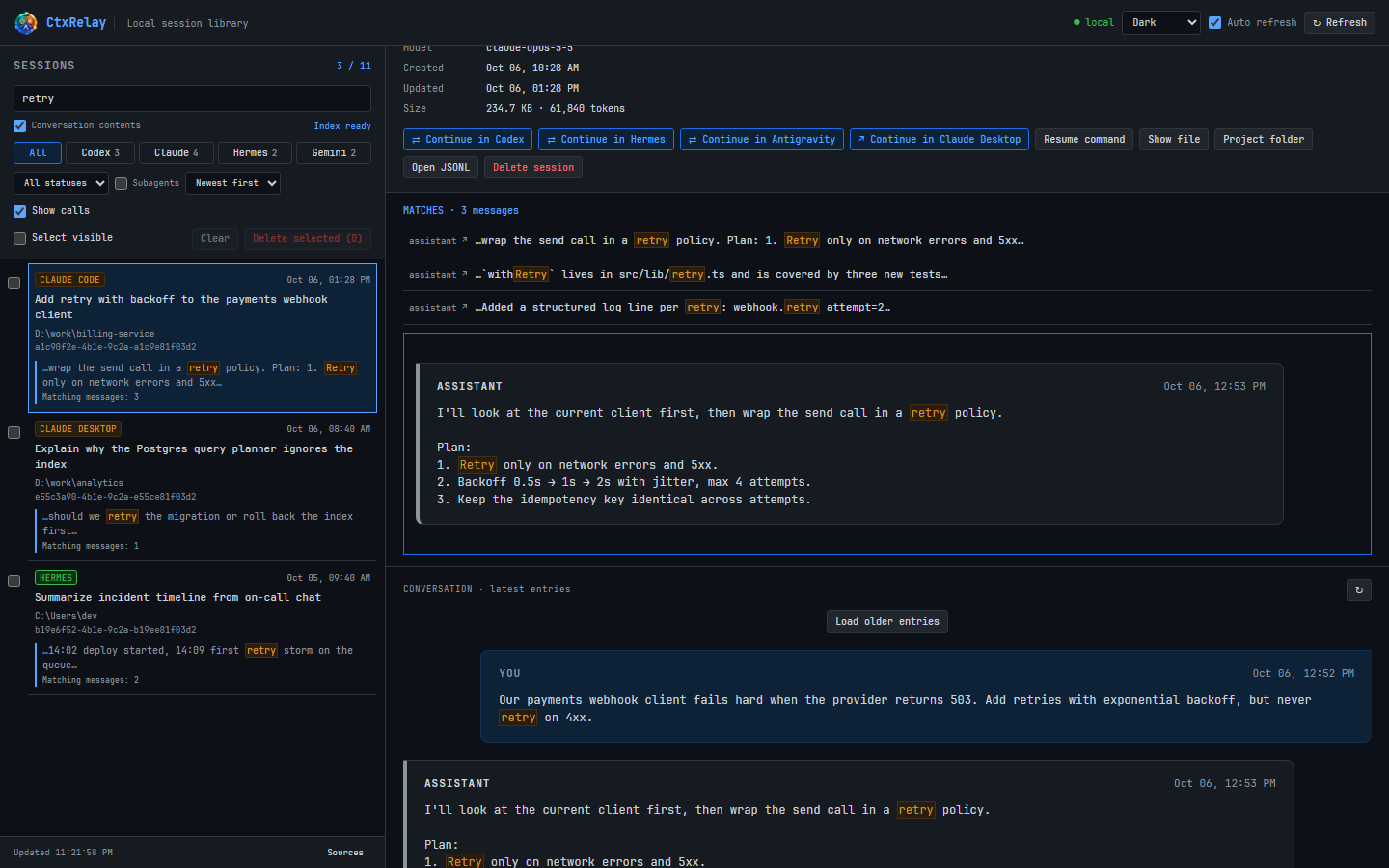Open the All statuses dropdown
The image size is (1389, 868).
click(x=61, y=183)
